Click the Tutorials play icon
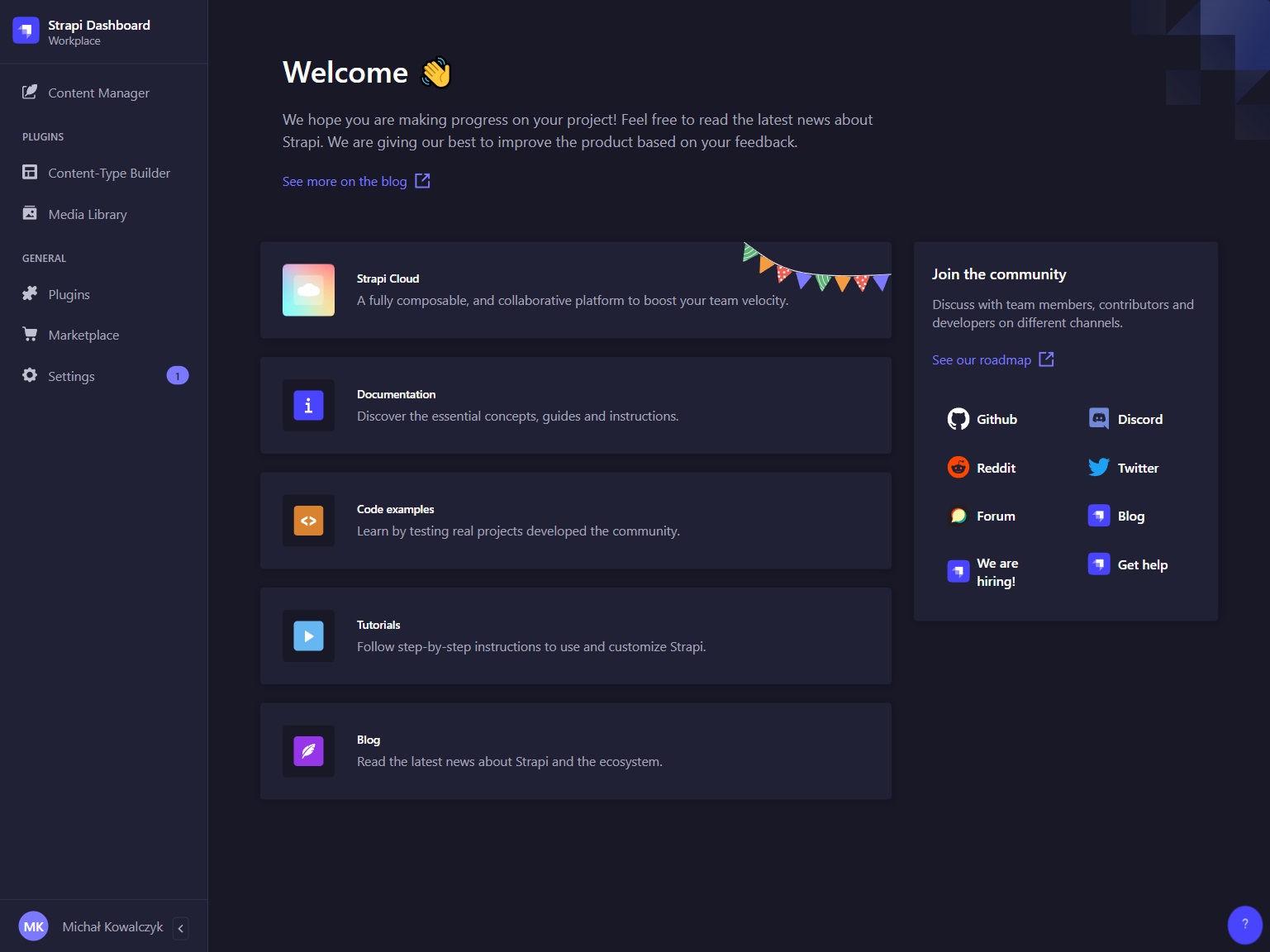 (x=308, y=636)
